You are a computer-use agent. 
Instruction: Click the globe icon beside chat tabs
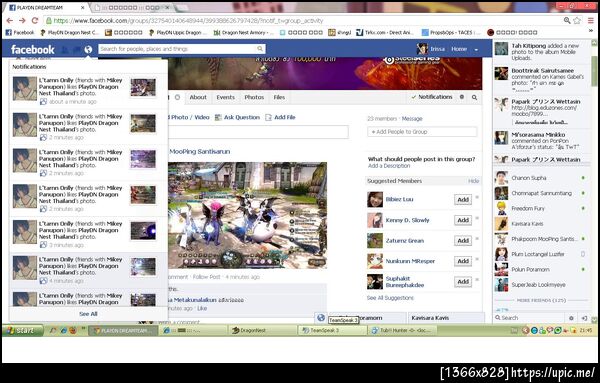coord(321,318)
